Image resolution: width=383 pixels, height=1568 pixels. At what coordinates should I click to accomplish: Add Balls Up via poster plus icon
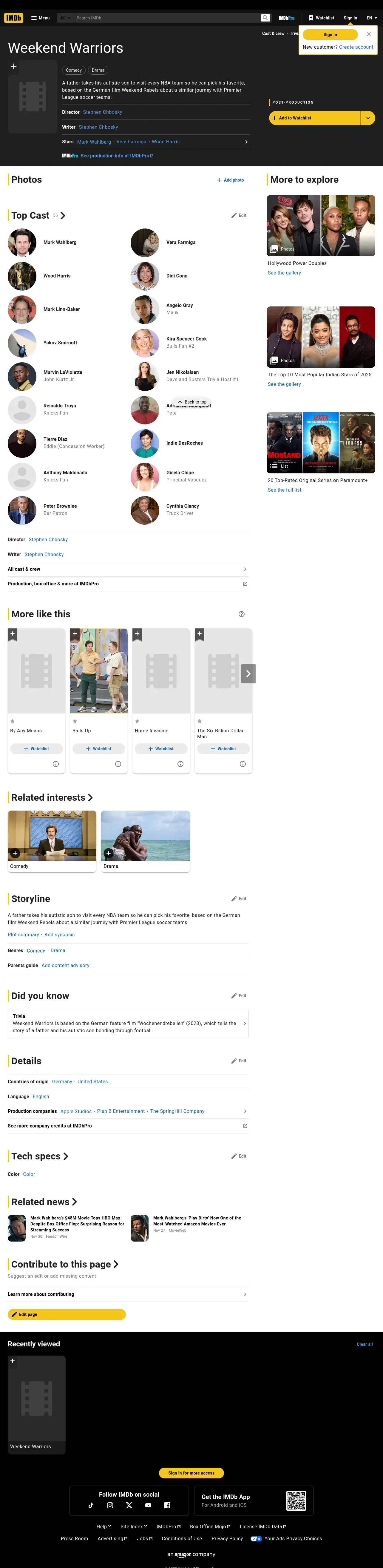pos(75,634)
